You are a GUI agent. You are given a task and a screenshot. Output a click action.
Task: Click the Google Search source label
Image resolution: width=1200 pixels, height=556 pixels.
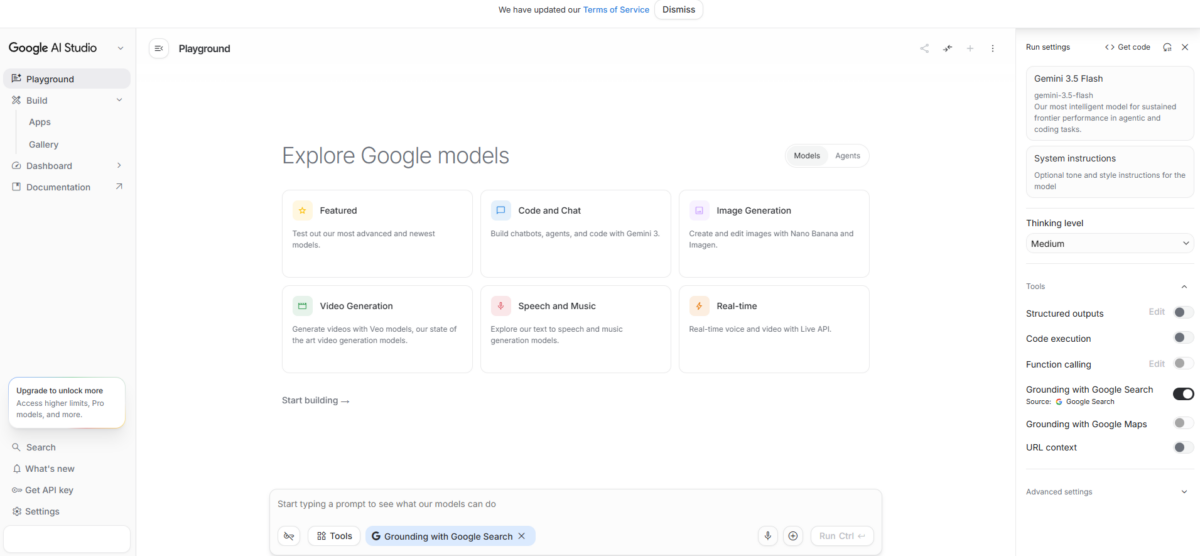click(x=1084, y=402)
